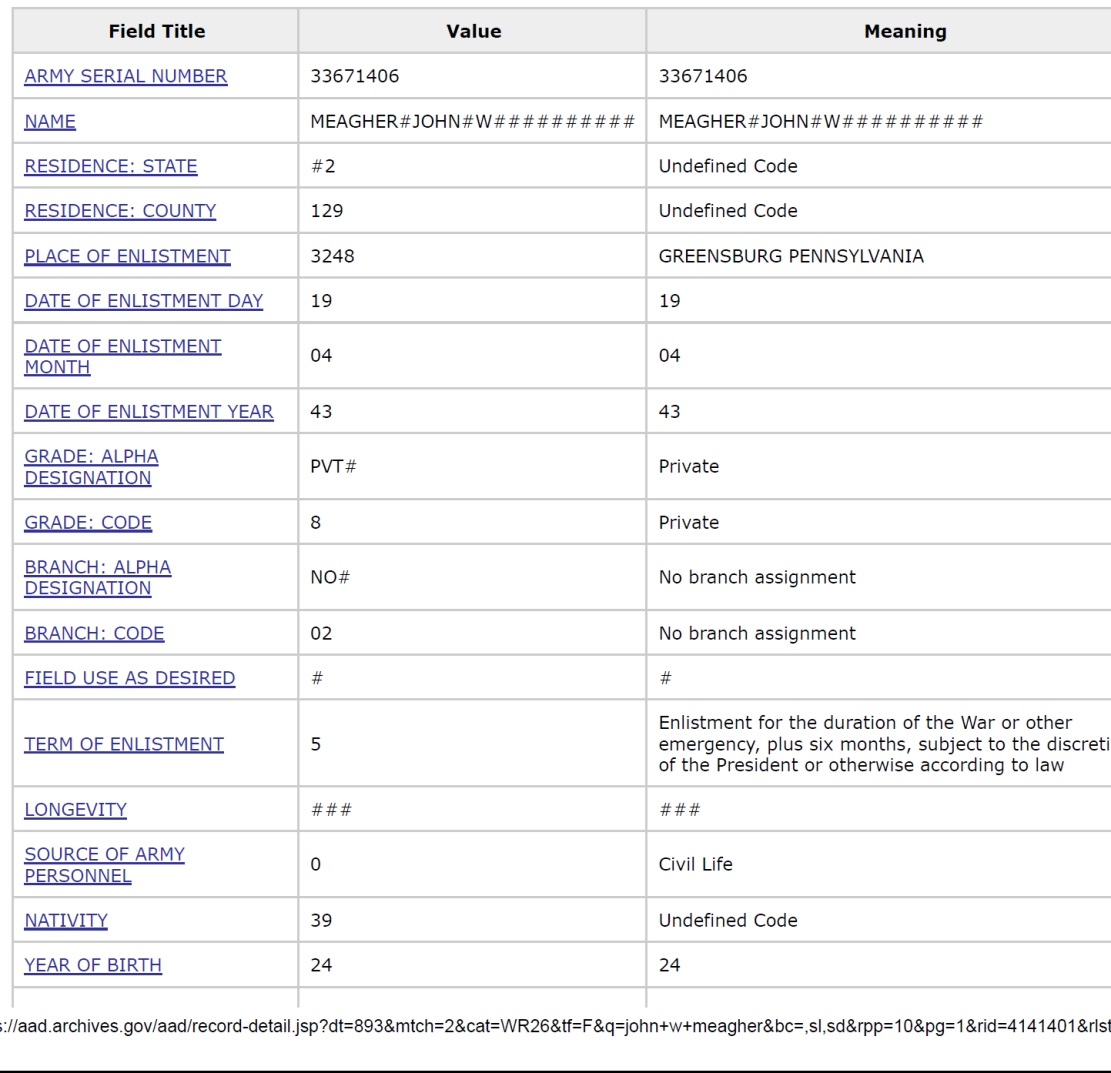Follow the RESIDENCE: COUNTY link
The width and height of the screenshot is (1111, 1073).
(x=120, y=210)
